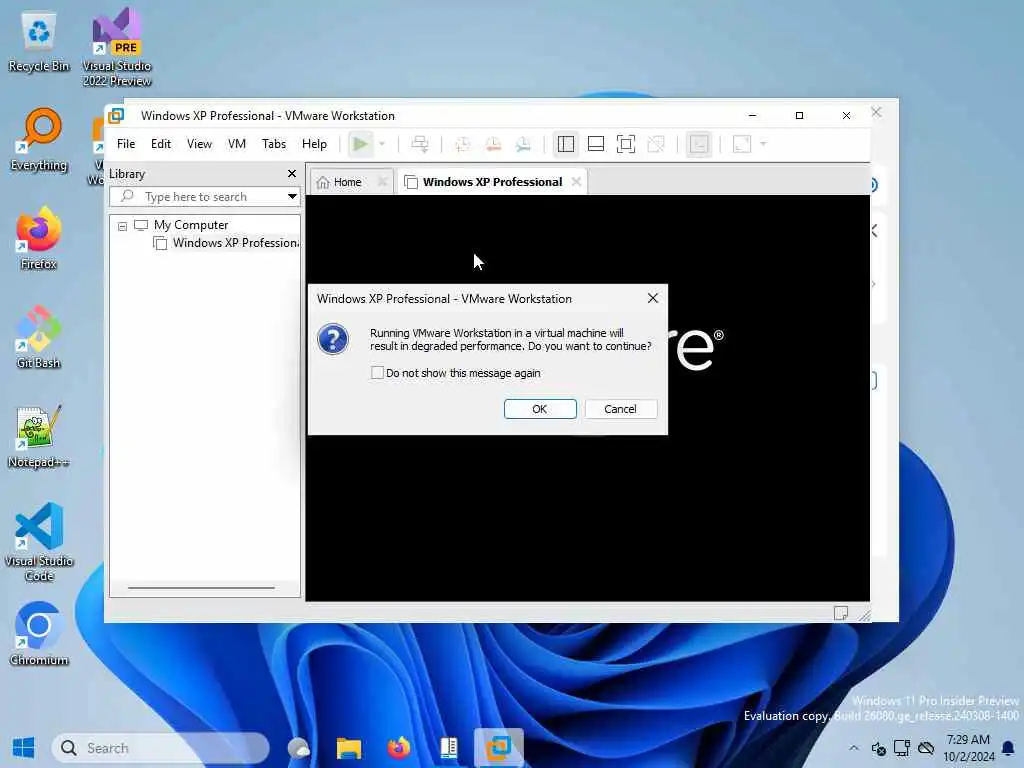Viewport: 1024px width, 768px height.
Task: Open the Help menu
Action: [314, 144]
